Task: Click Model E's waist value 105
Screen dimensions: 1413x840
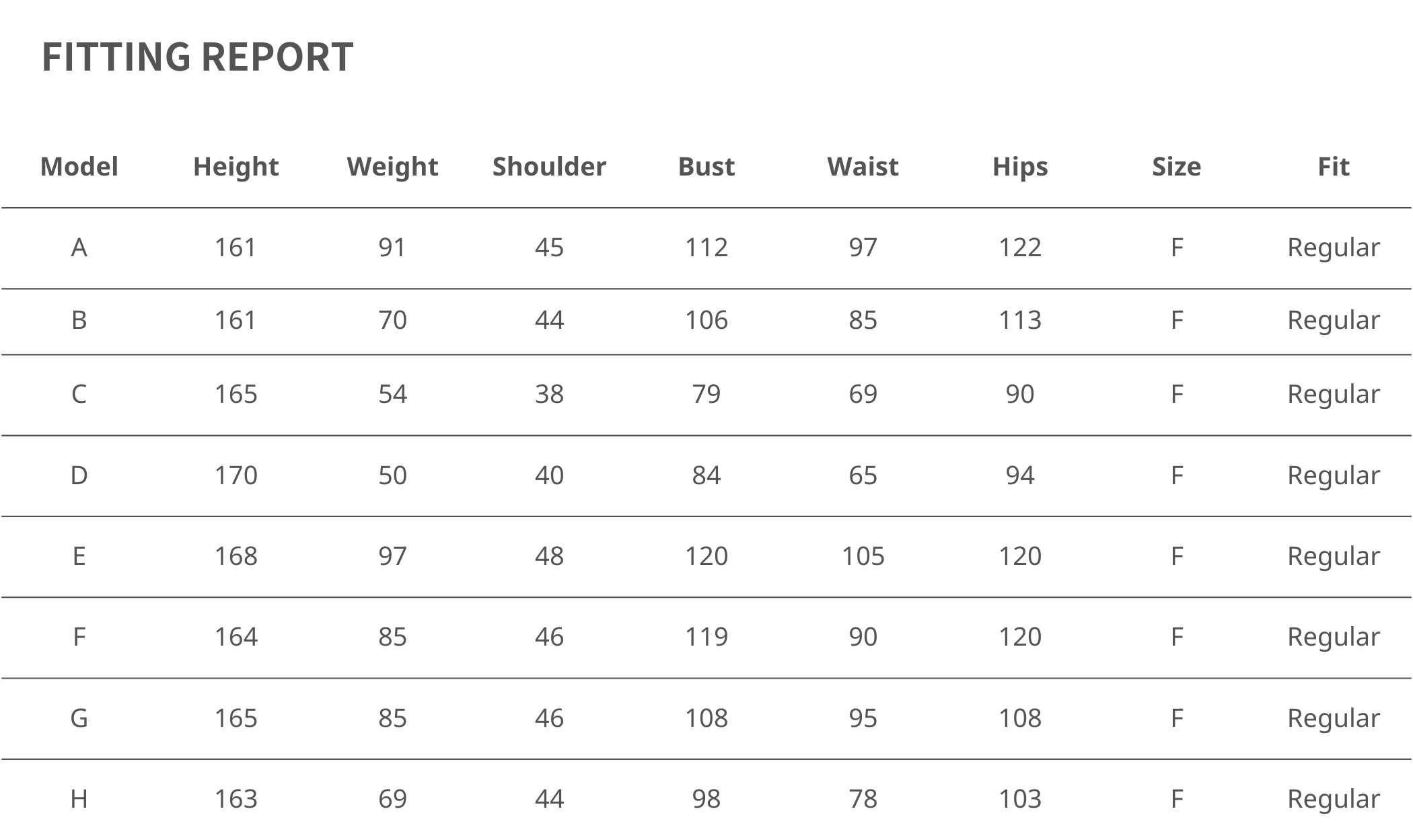Action: pyautogui.click(x=863, y=556)
